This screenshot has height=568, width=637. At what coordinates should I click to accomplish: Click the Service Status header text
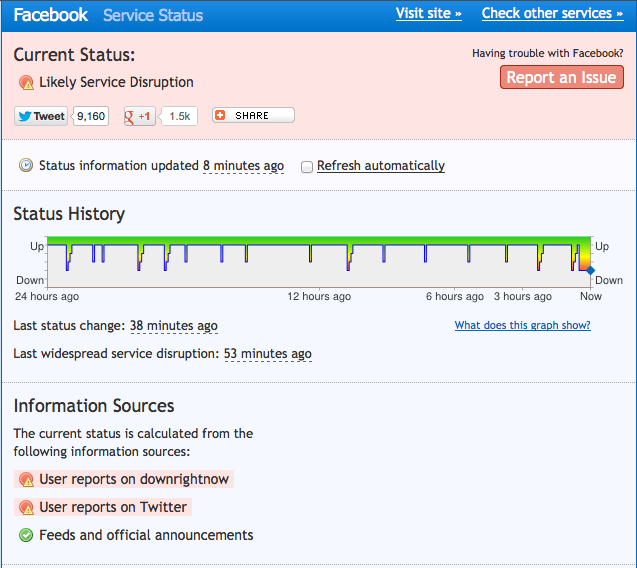pyautogui.click(x=153, y=15)
